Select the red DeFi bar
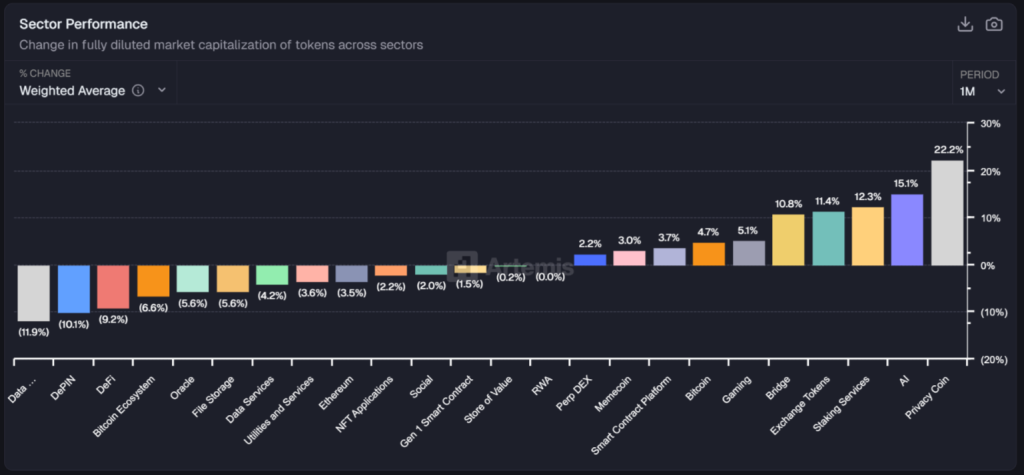The image size is (1024, 475). [x=113, y=287]
